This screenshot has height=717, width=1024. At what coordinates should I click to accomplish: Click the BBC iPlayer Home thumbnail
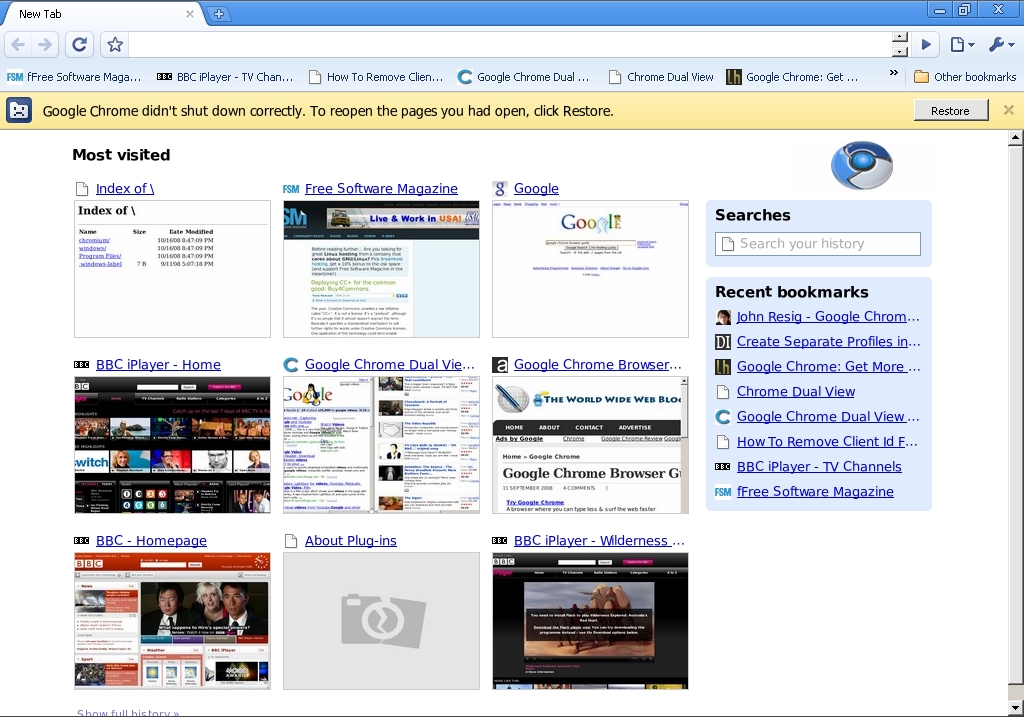(172, 445)
